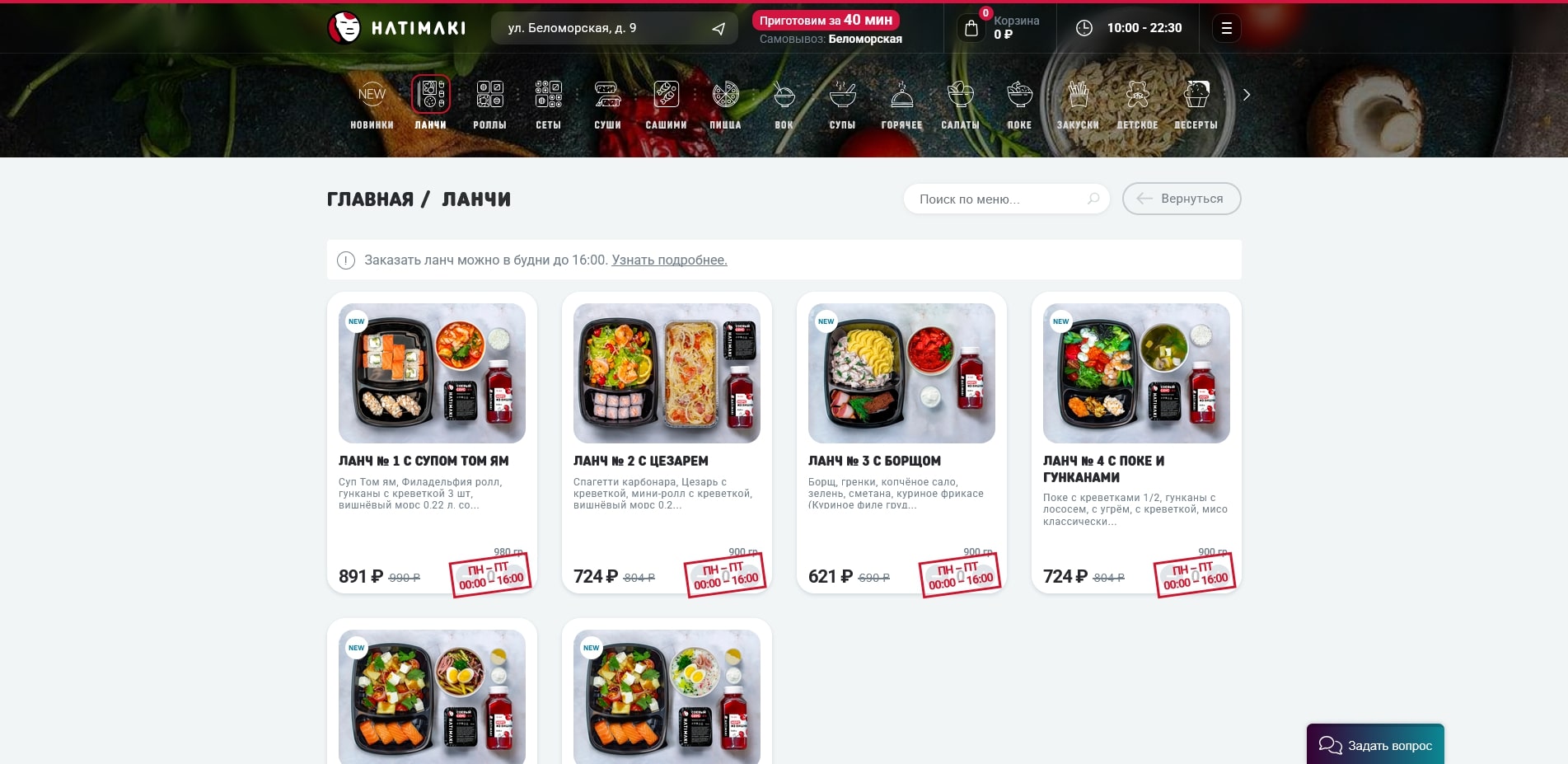Image resolution: width=1568 pixels, height=764 pixels.
Task: Click the delivery address location arrow
Action: [x=718, y=29]
